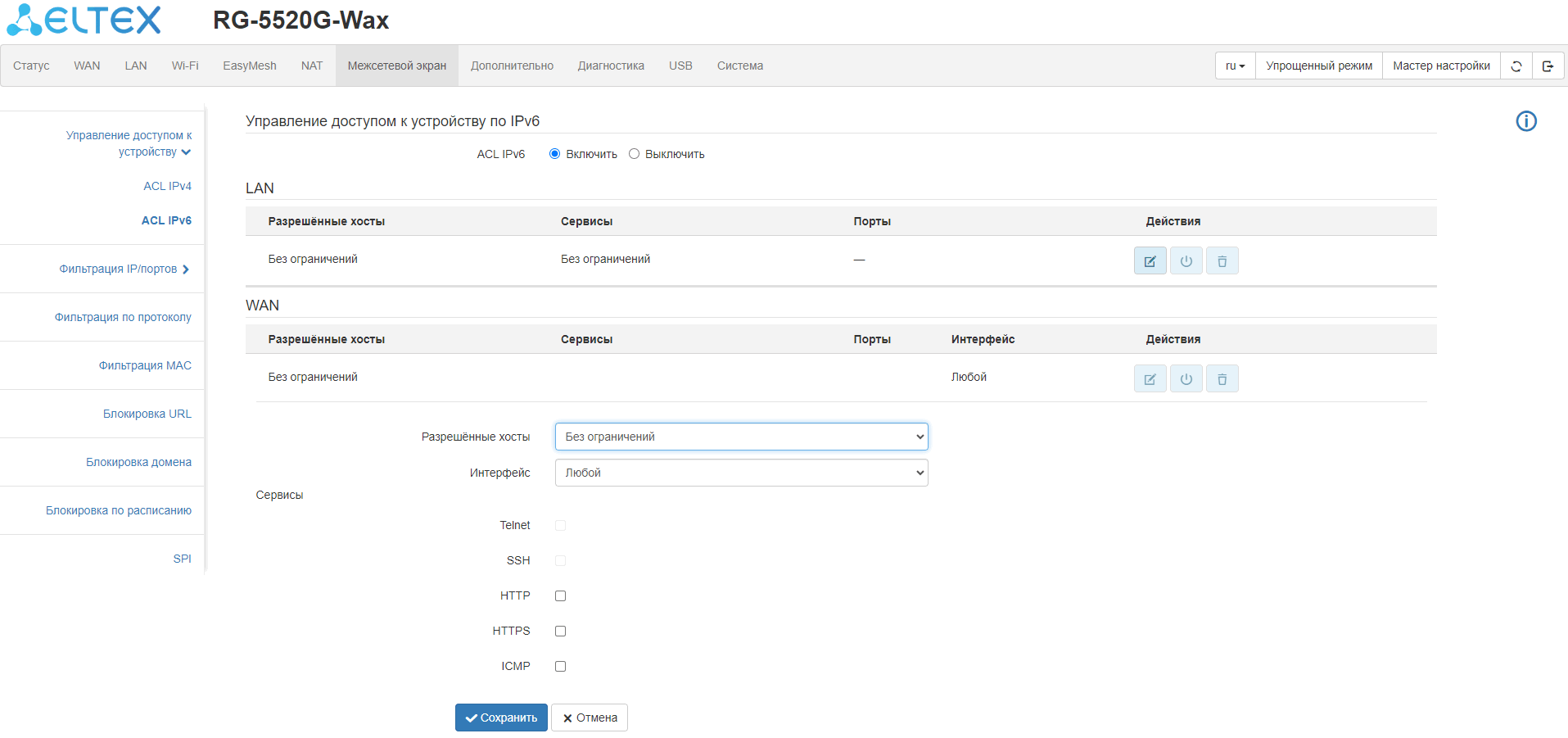
Task: Click the refresh icon in top bar
Action: pos(1516,66)
